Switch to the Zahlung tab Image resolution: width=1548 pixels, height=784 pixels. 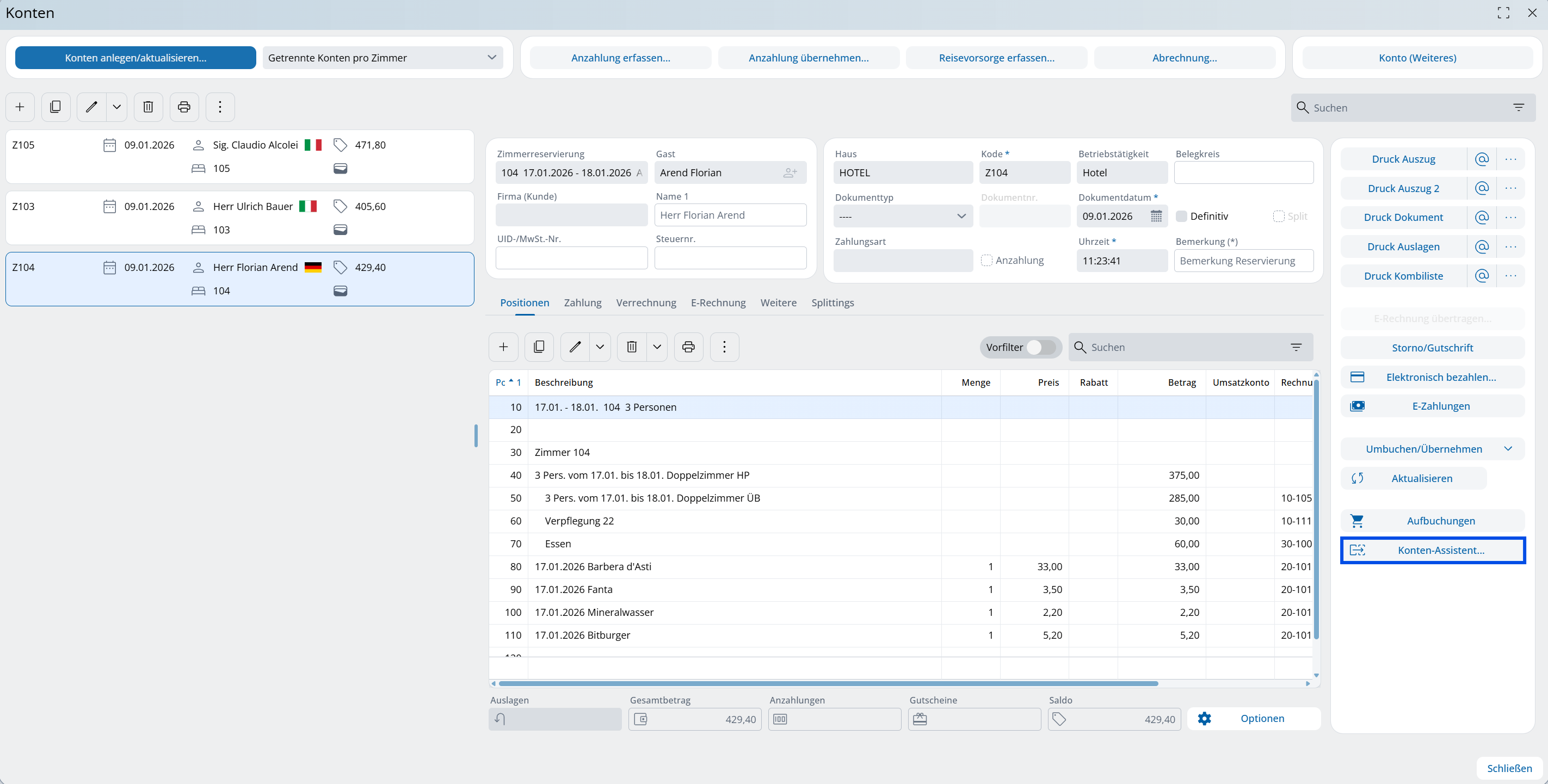(x=582, y=303)
